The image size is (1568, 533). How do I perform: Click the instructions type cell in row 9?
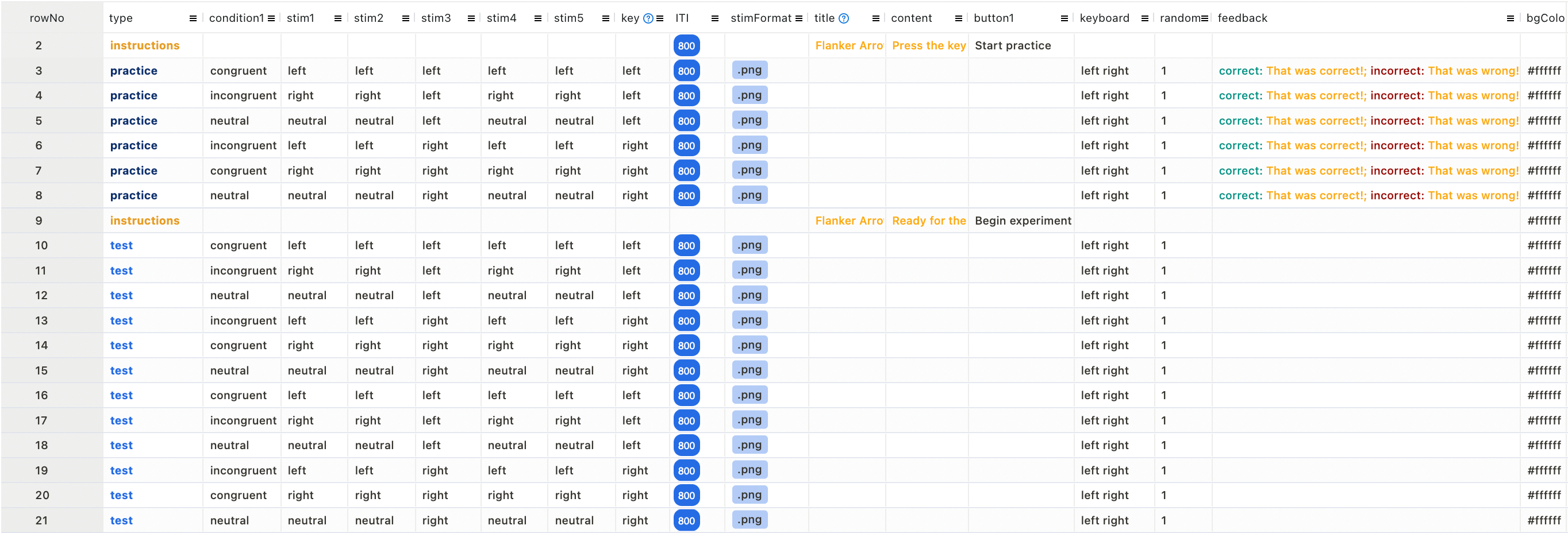point(153,221)
